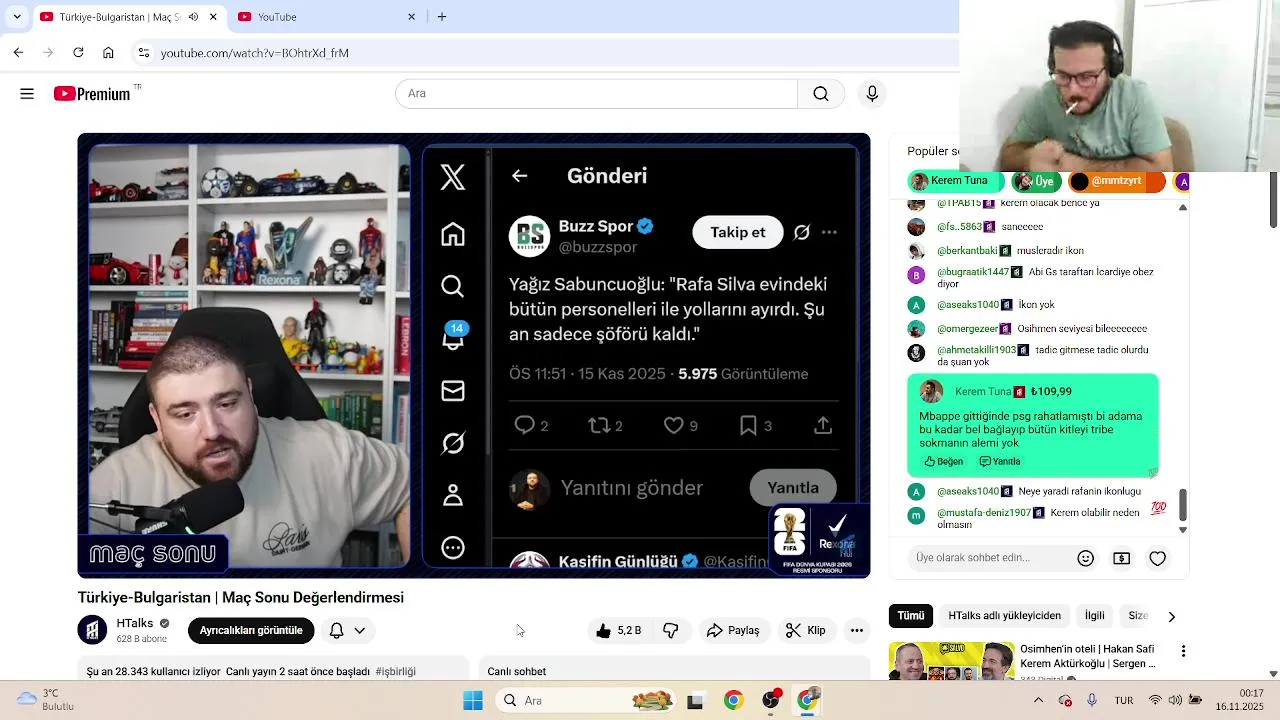Show hidden system tray icons
This screenshot has height=720, width=1280.
click(x=1038, y=700)
